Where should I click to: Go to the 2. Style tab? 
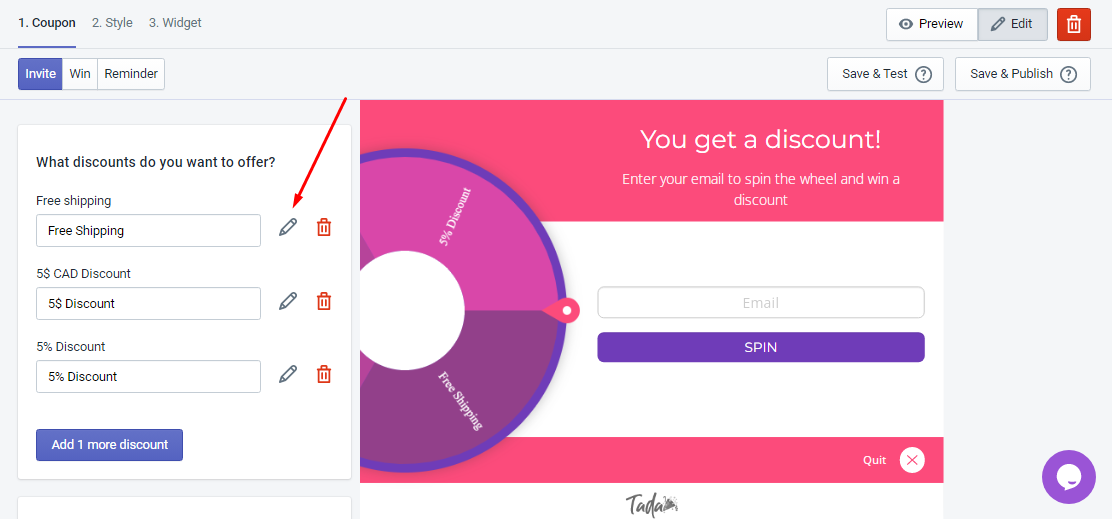112,23
